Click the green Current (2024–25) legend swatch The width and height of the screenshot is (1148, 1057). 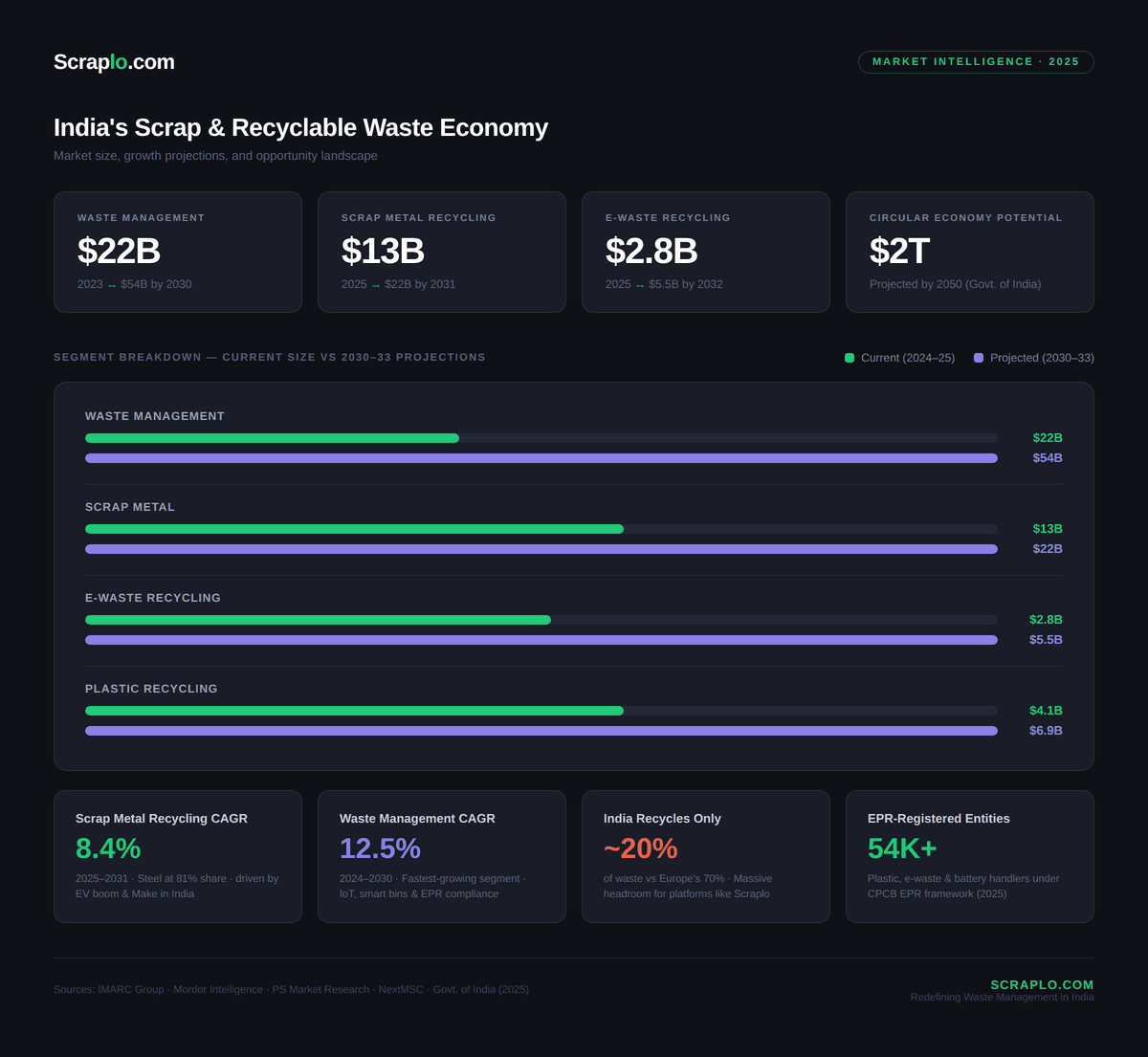pos(850,358)
